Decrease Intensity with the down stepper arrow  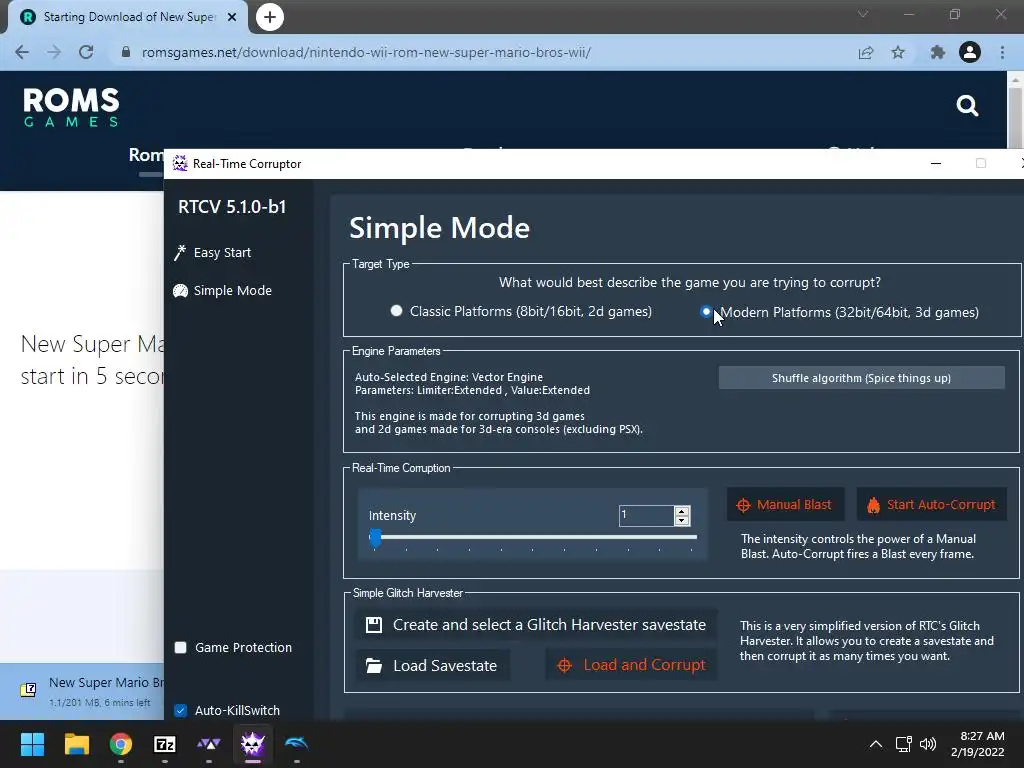coord(682,520)
